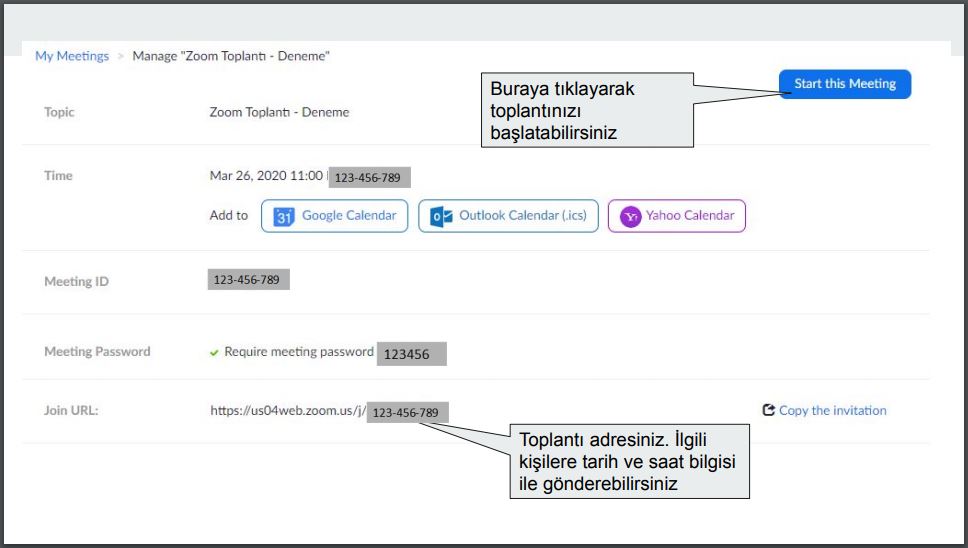Click the Meeting ID number value
The height and width of the screenshot is (548, 968).
[246, 280]
